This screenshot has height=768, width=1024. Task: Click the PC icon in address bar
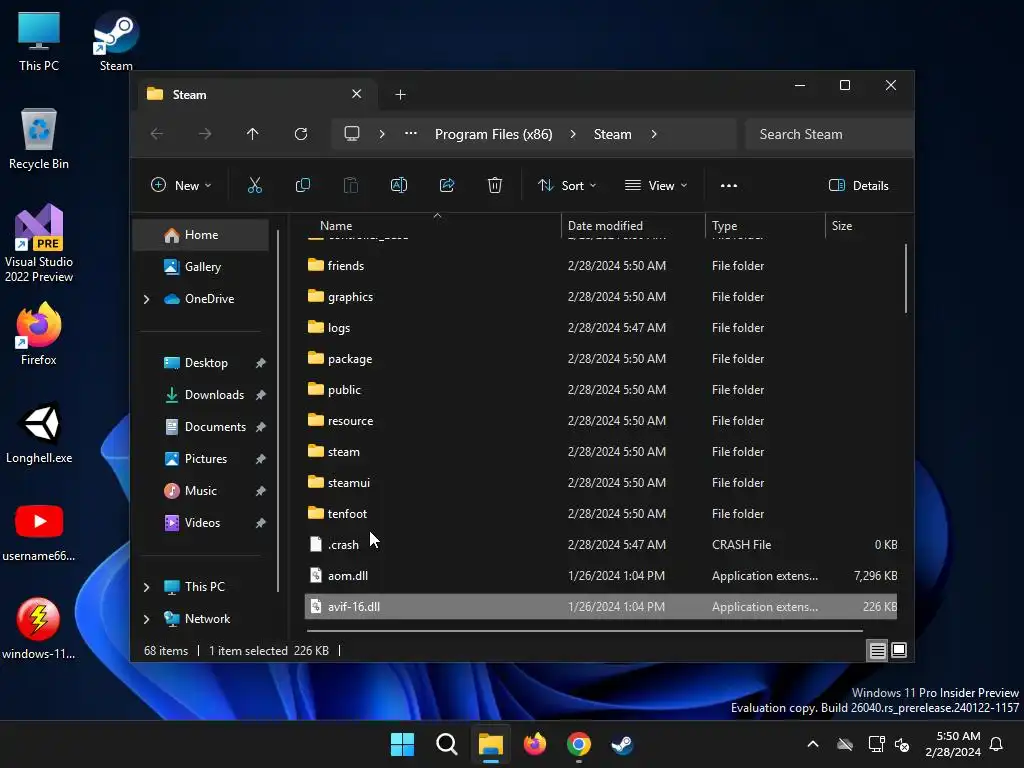[352, 134]
